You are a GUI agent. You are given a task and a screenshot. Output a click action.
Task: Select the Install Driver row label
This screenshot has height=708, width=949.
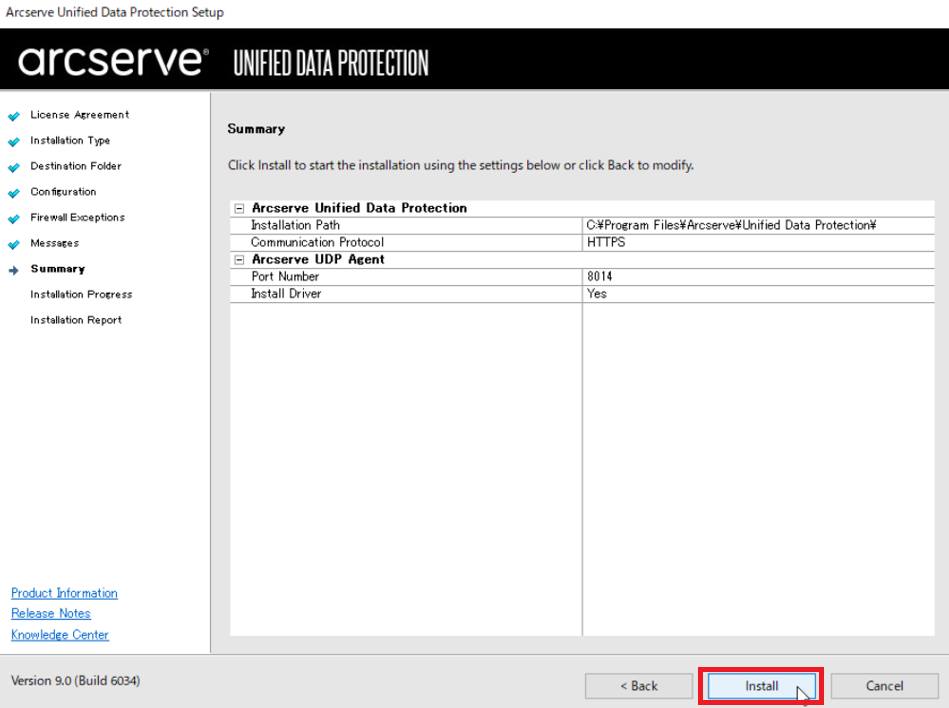(x=286, y=293)
